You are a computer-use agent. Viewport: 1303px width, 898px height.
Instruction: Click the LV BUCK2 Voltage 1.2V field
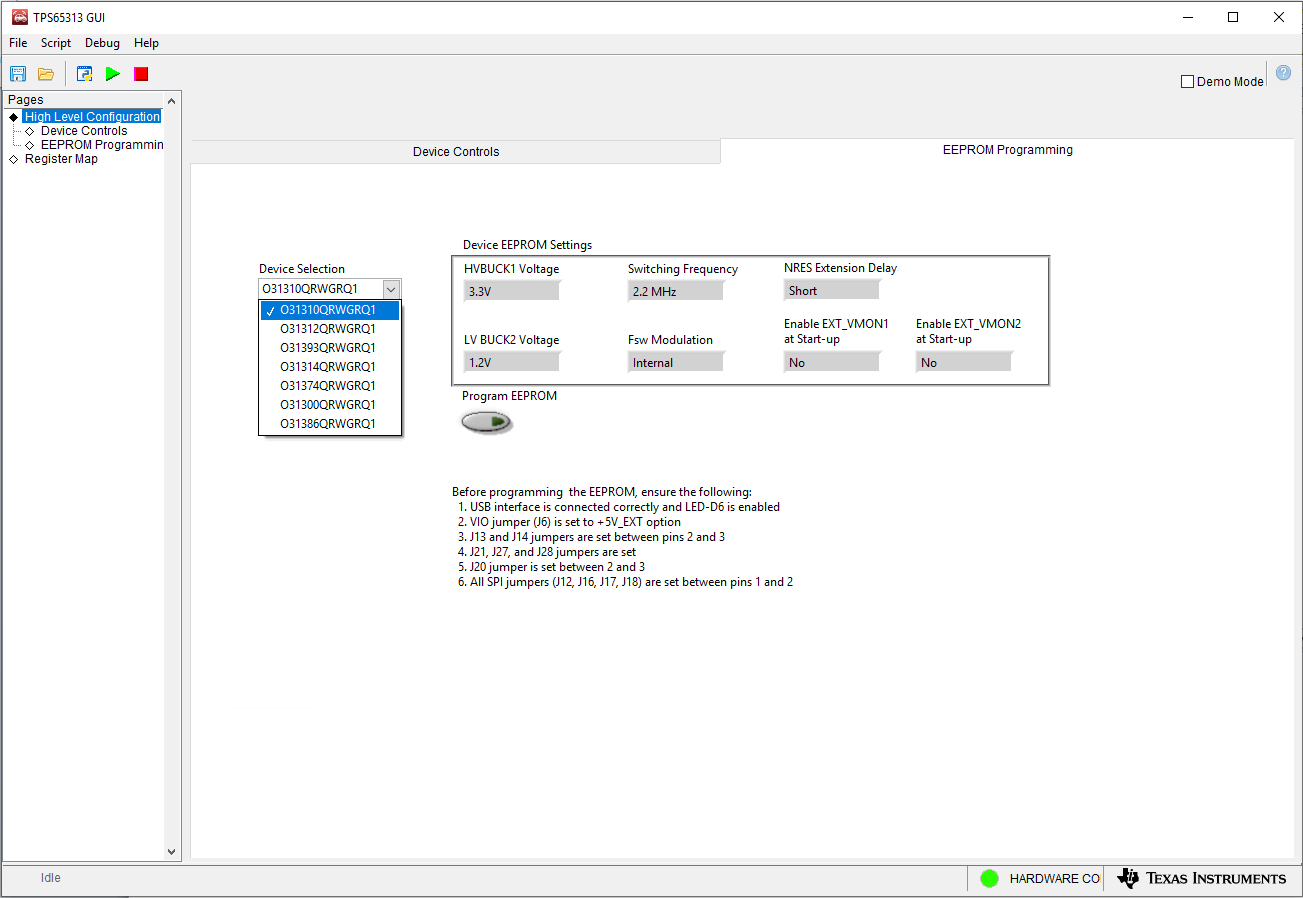pos(512,362)
